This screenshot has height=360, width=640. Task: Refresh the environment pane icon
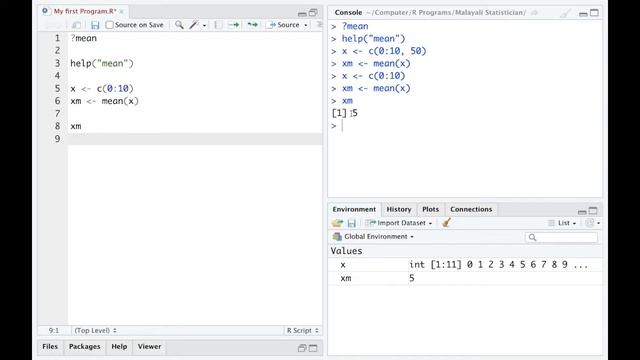click(589, 223)
